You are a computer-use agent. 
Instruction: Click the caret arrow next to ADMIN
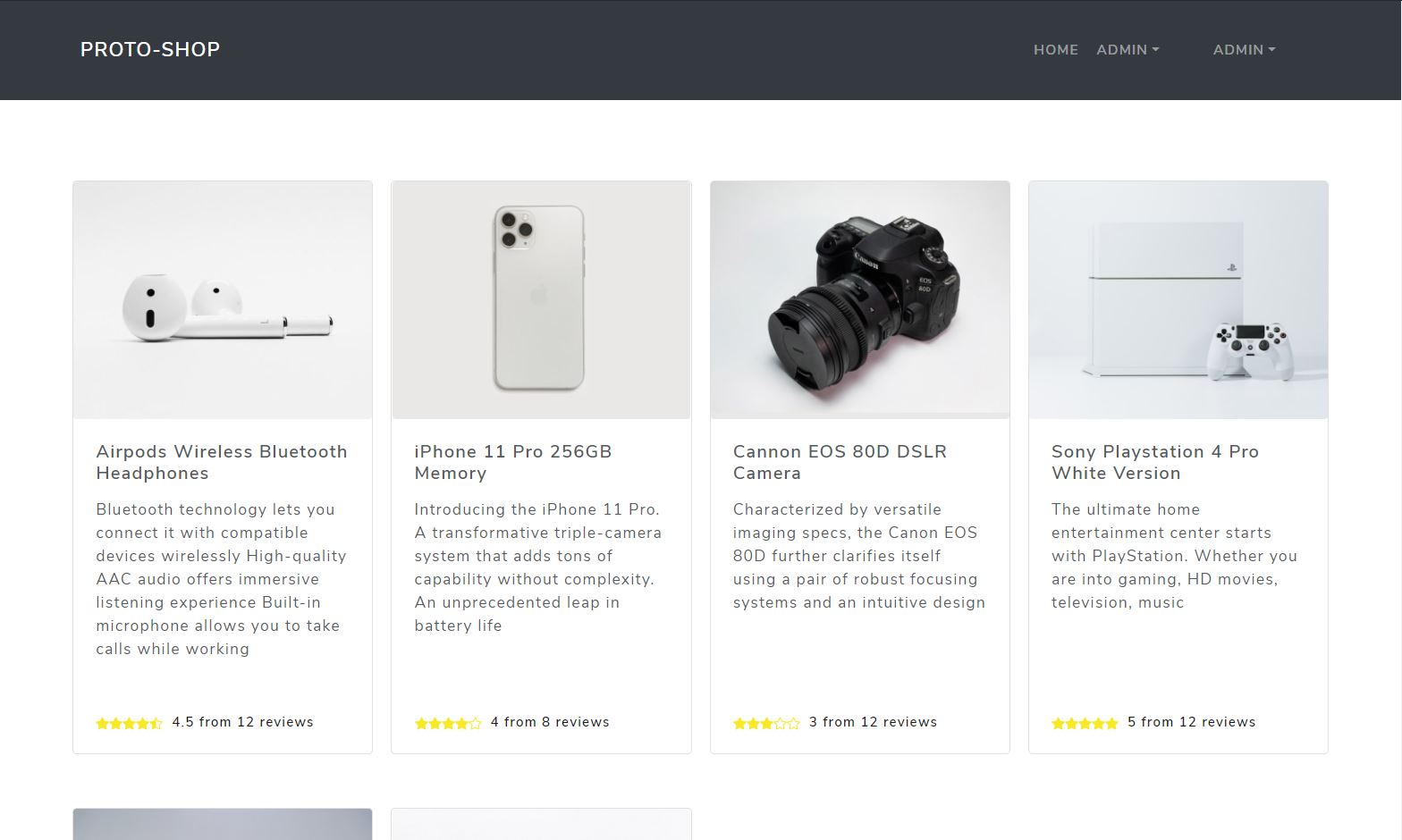coord(1157,51)
